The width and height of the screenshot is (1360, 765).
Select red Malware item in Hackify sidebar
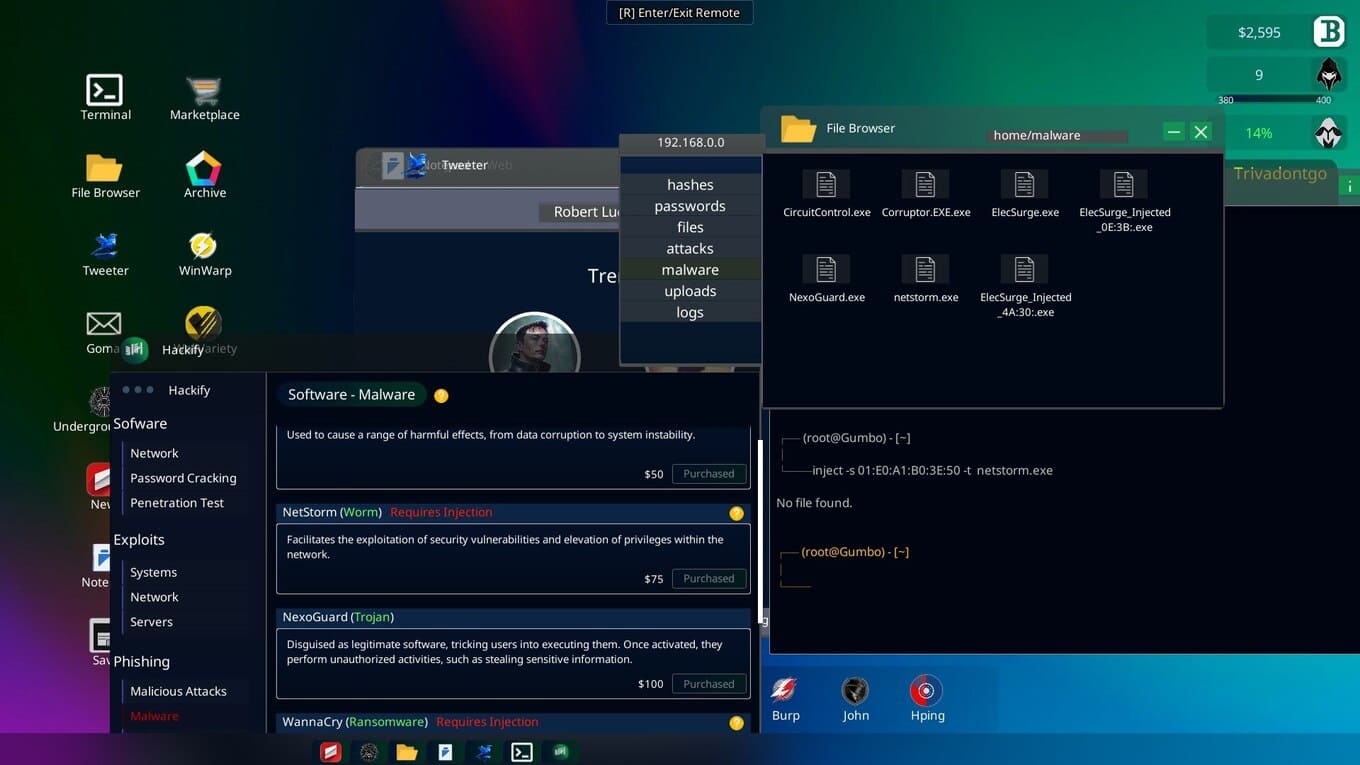[154, 716]
